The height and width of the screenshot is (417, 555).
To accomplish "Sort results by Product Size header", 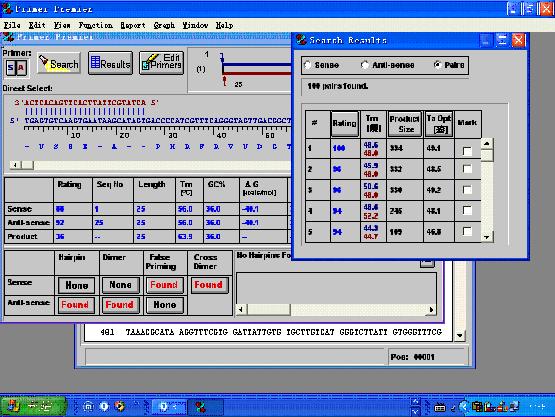I will (405, 124).
